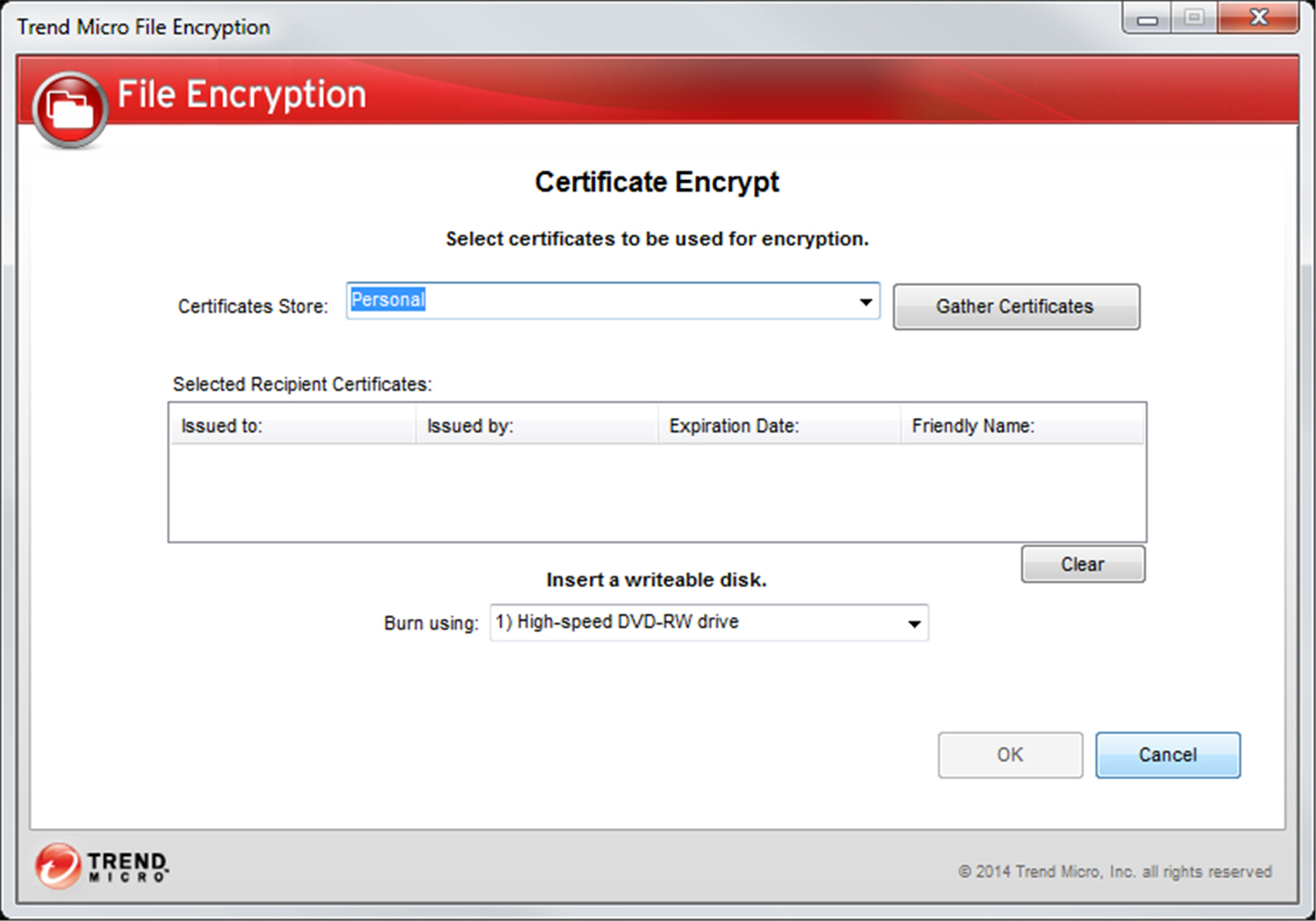Screen dimensions: 1316x921
Task: Click the empty recipient certificates list area
Action: [656, 493]
